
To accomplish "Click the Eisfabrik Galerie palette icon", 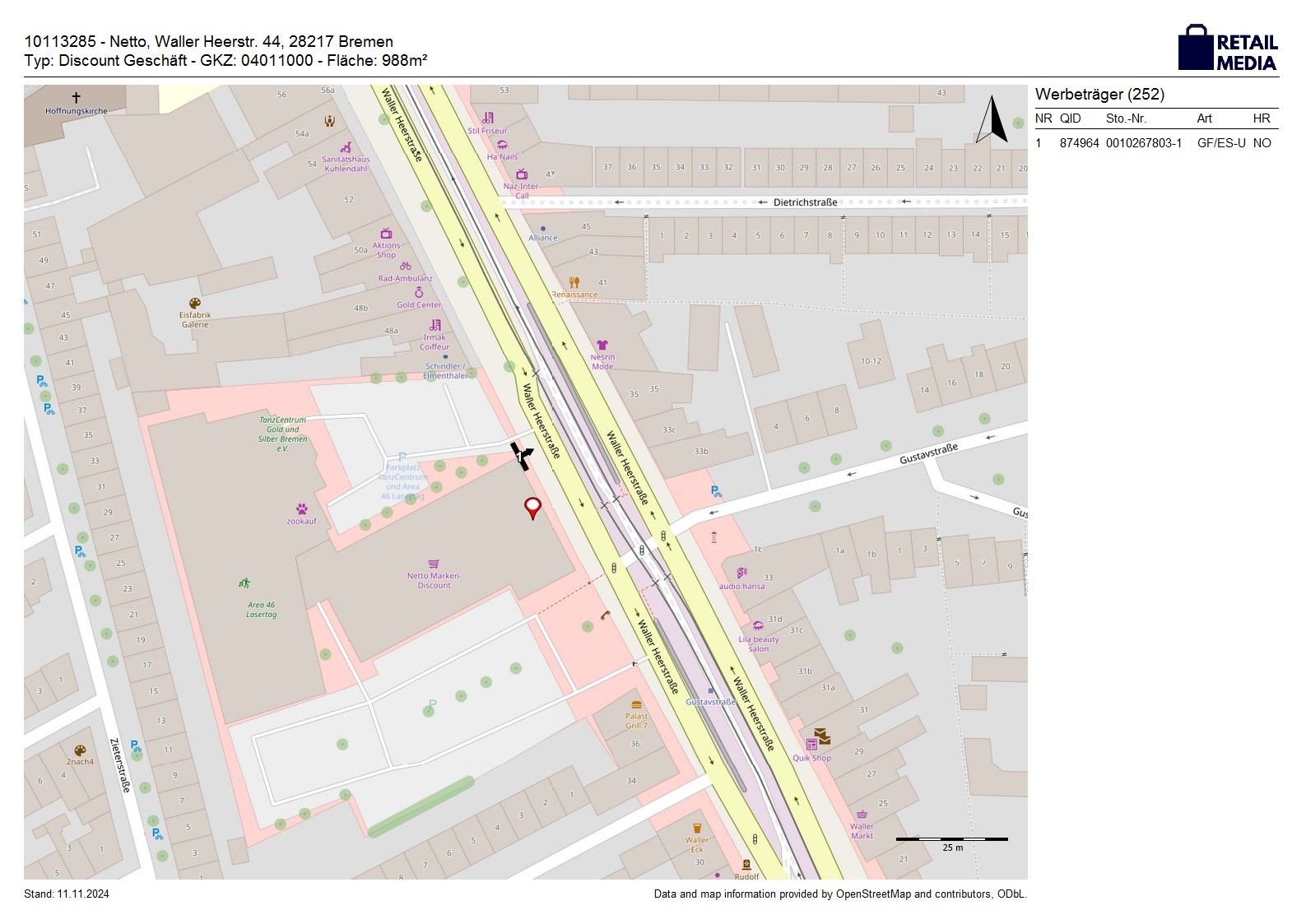I will click(x=195, y=304).
